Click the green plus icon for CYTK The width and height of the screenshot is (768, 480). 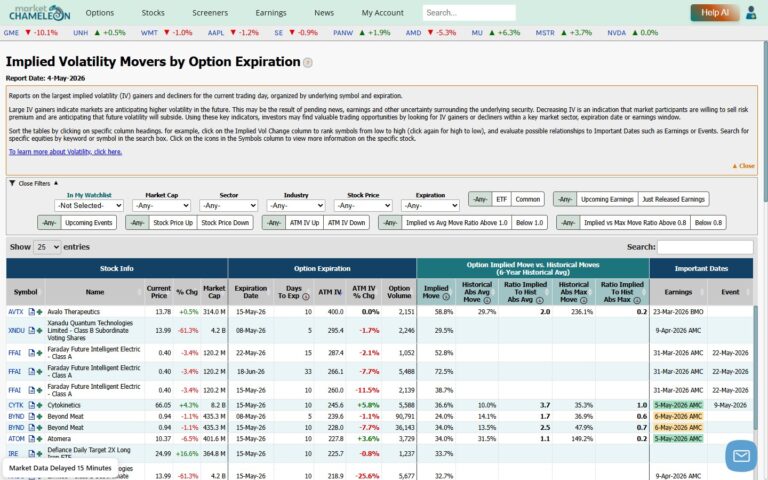[x=39, y=405]
